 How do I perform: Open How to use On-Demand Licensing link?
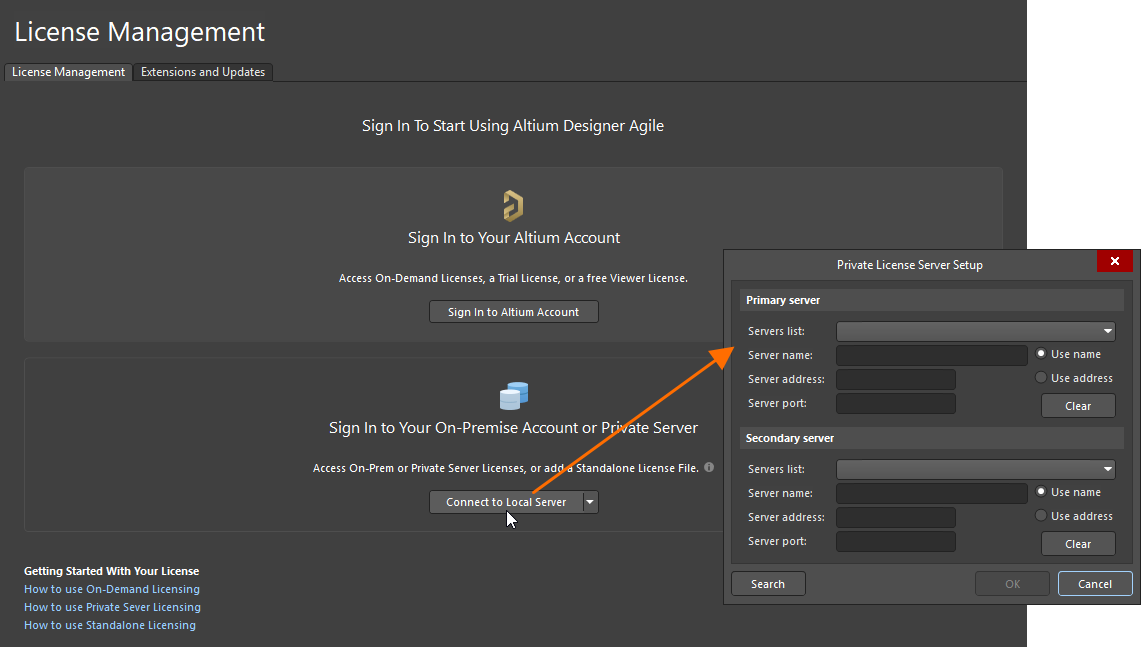pyautogui.click(x=112, y=589)
